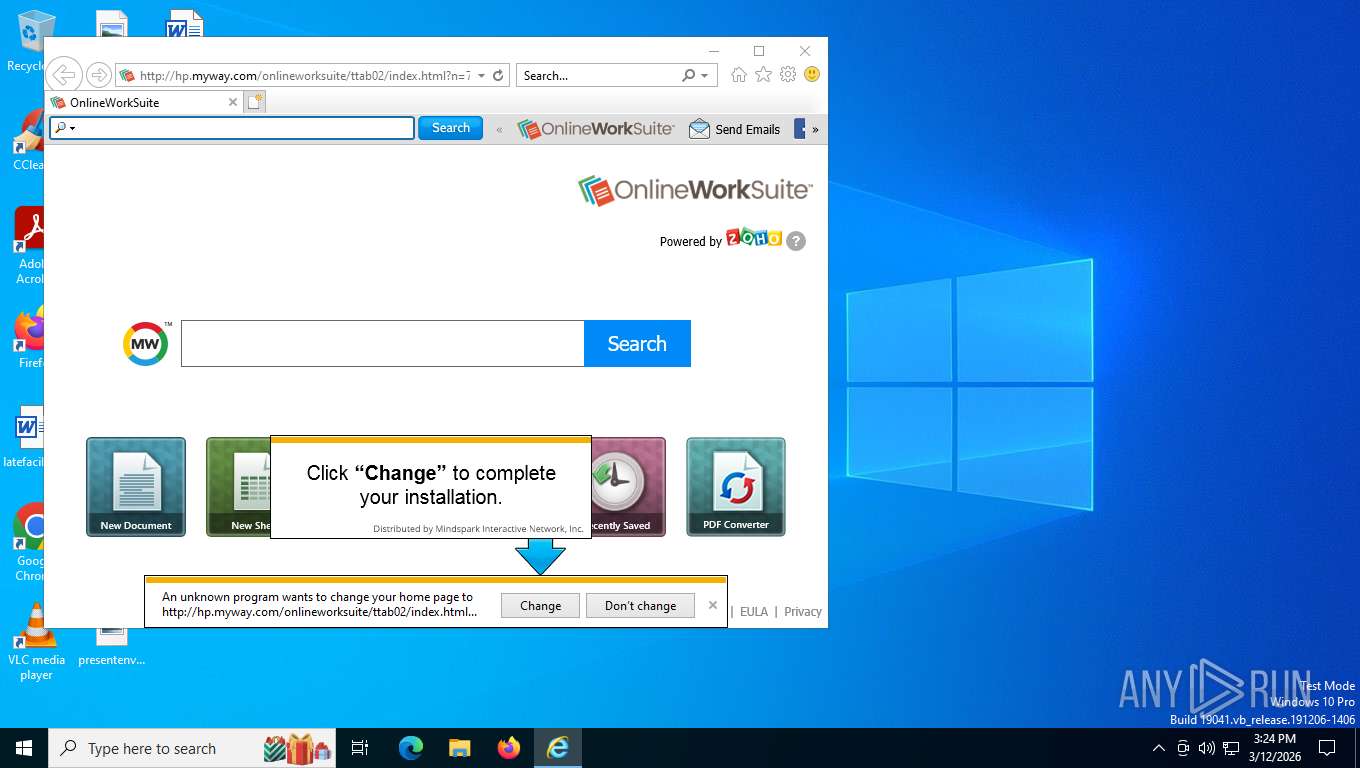Launch Microsoft Edge from the taskbar
1360x768 pixels.
(411, 748)
